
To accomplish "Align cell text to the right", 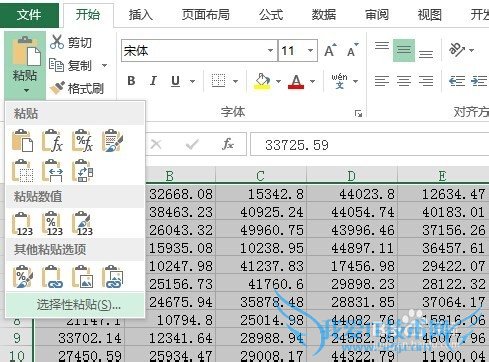I will tap(426, 81).
